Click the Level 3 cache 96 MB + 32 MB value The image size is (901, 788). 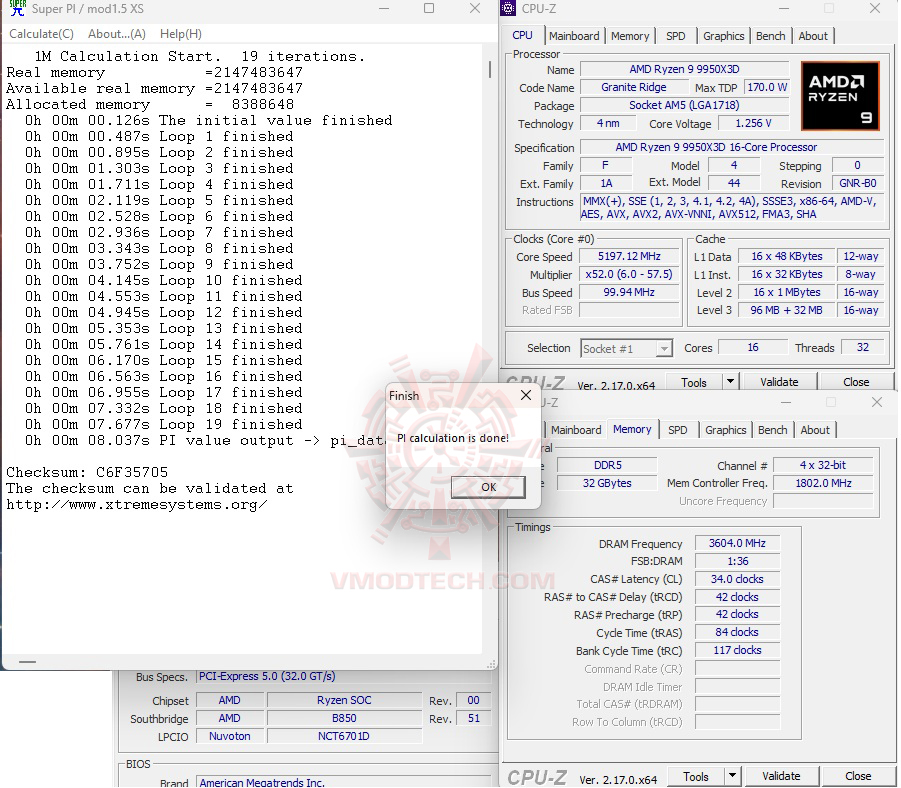786,310
